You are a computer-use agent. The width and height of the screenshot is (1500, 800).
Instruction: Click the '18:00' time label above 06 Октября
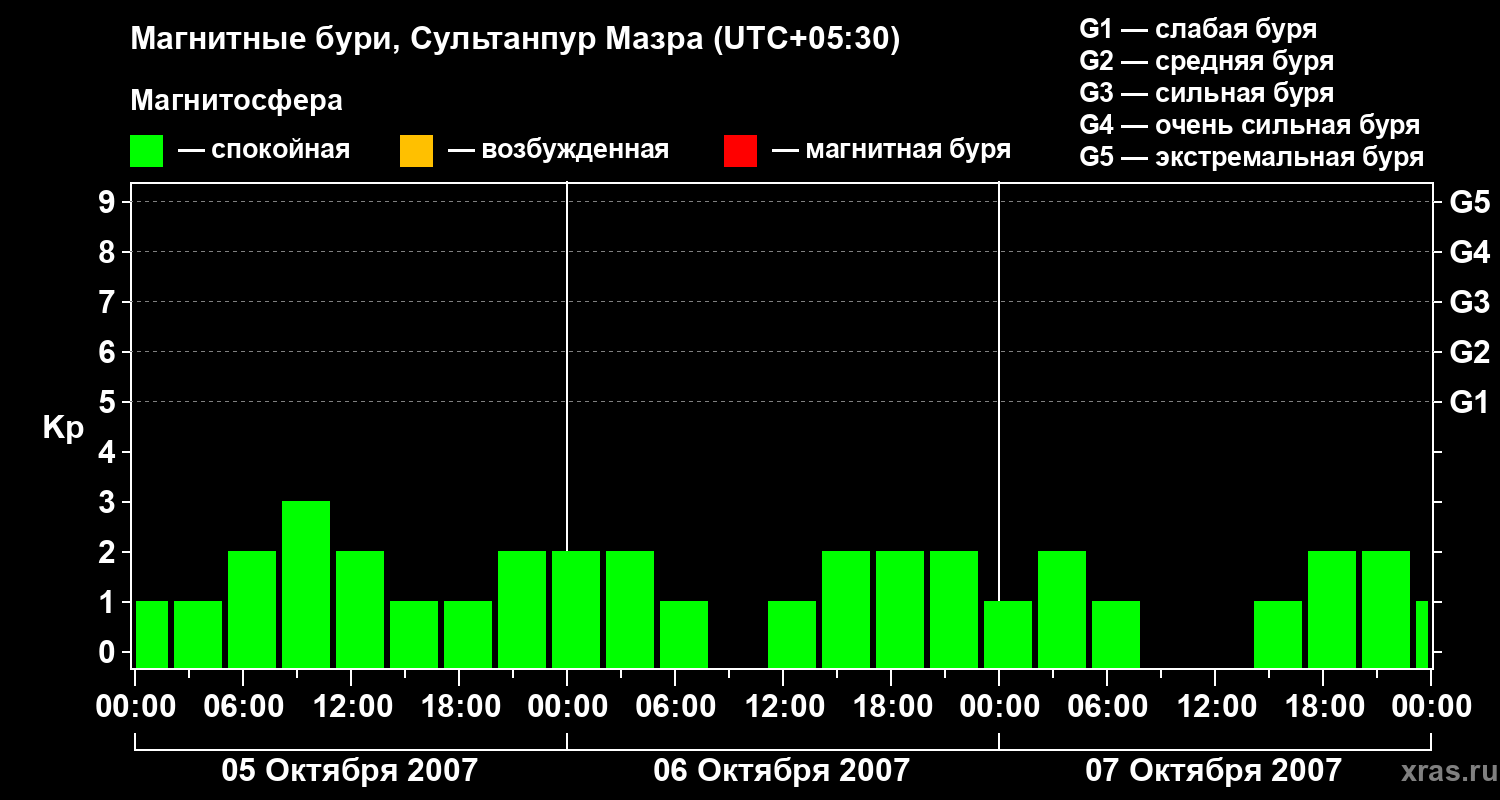pos(892,707)
